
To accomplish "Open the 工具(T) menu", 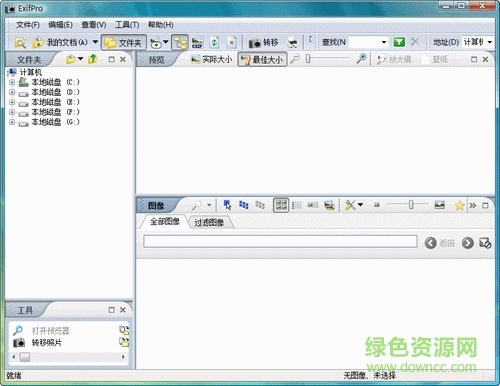I will (127, 25).
